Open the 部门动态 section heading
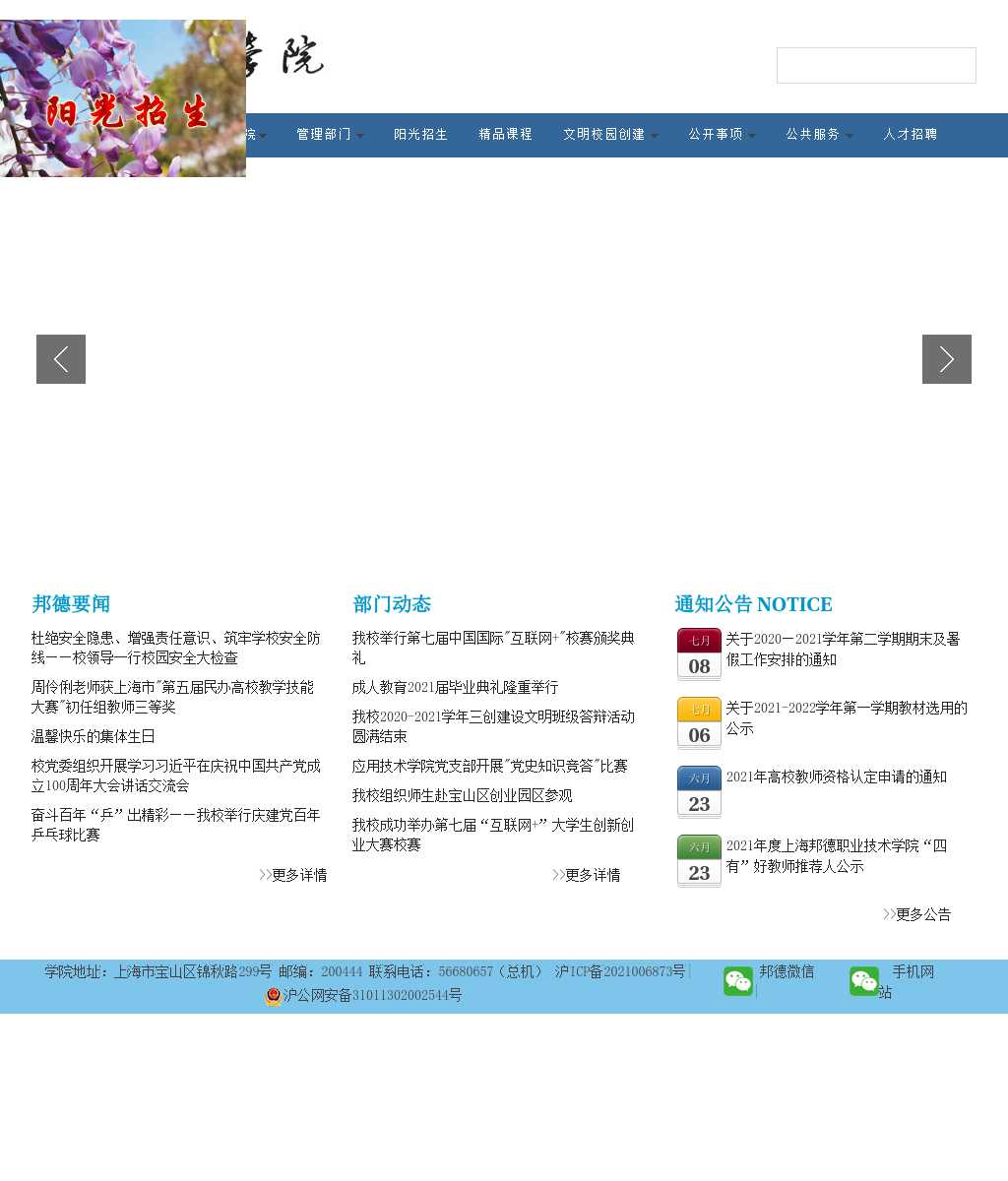The width and height of the screenshot is (1008, 1181). point(392,604)
